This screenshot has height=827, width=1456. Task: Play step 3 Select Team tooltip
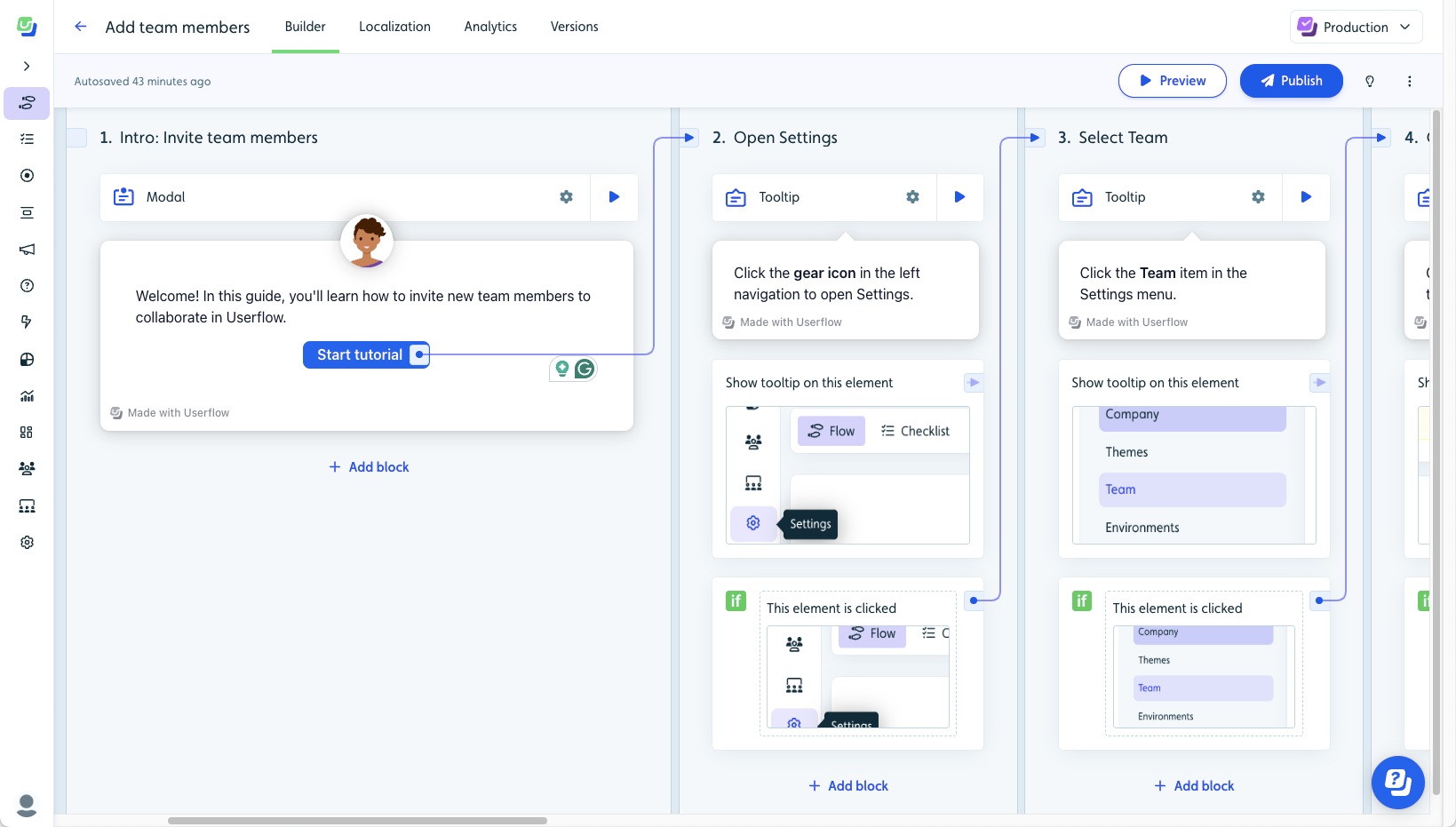point(1306,197)
